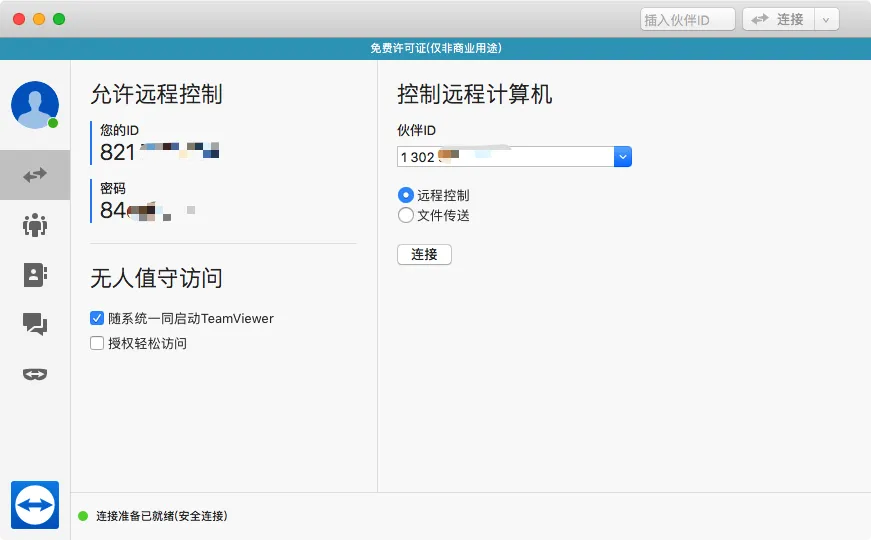
Task: Click the 无人值守访问 heading
Action: click(x=157, y=278)
